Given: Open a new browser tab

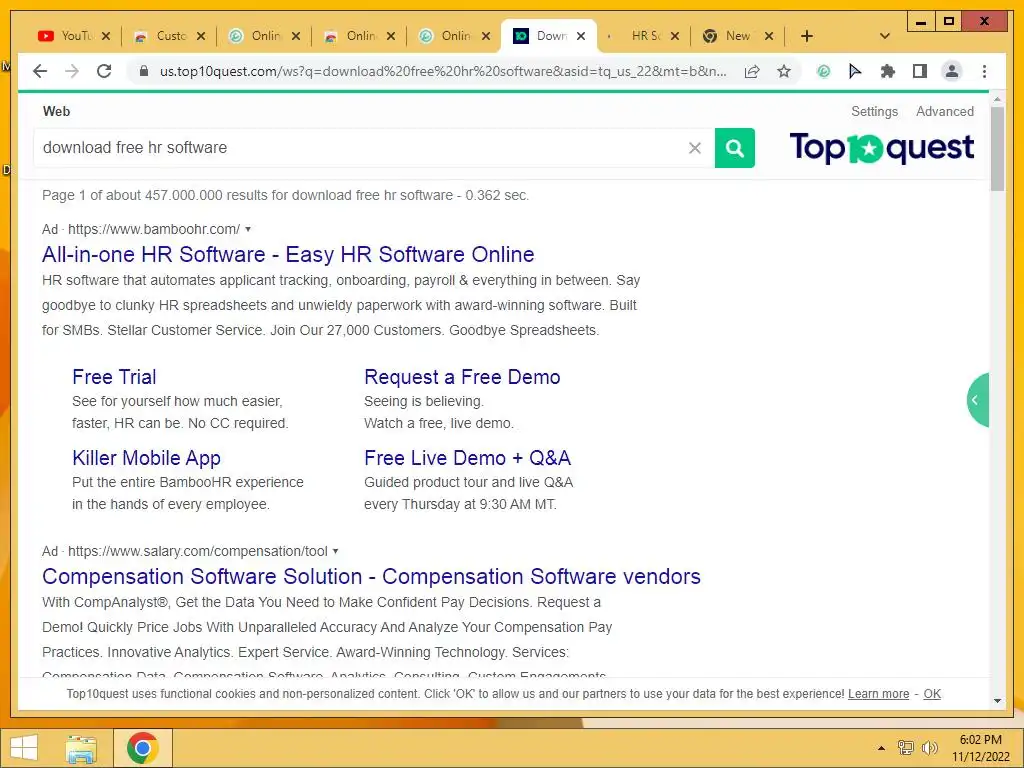Looking at the screenshot, I should click(807, 36).
